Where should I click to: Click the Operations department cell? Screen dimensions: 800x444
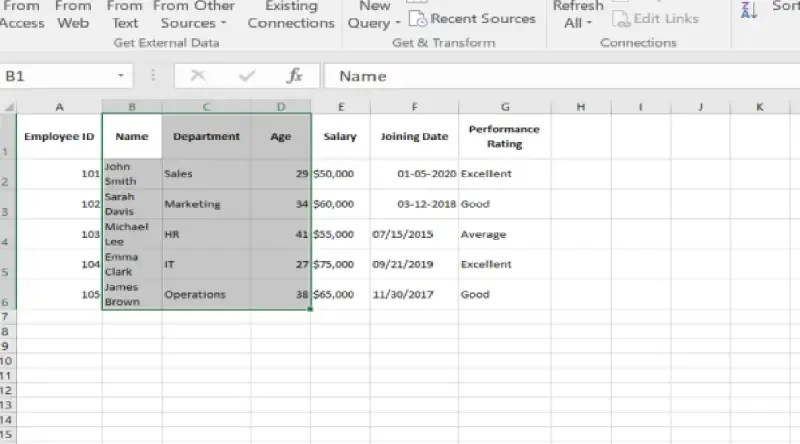pos(207,294)
